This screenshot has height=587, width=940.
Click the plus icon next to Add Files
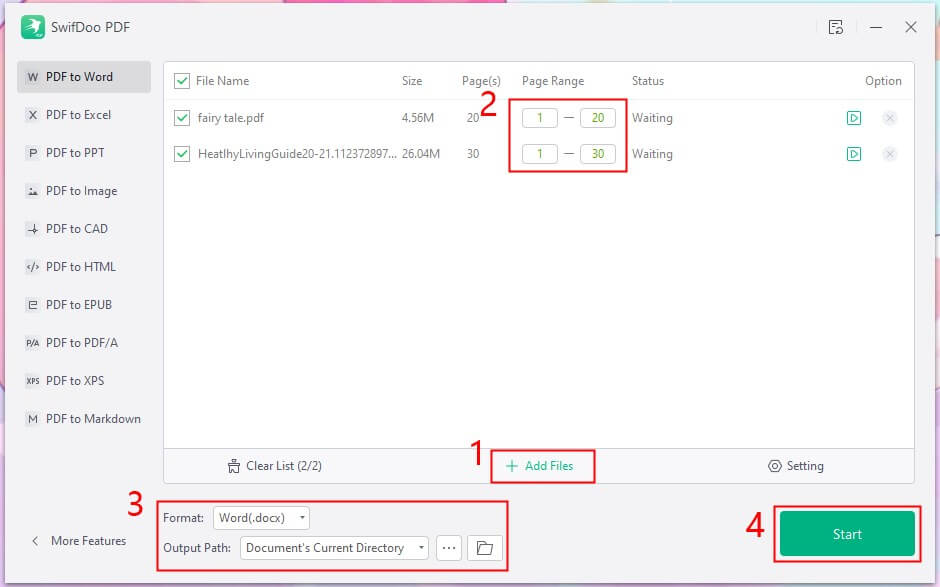[x=511, y=466]
